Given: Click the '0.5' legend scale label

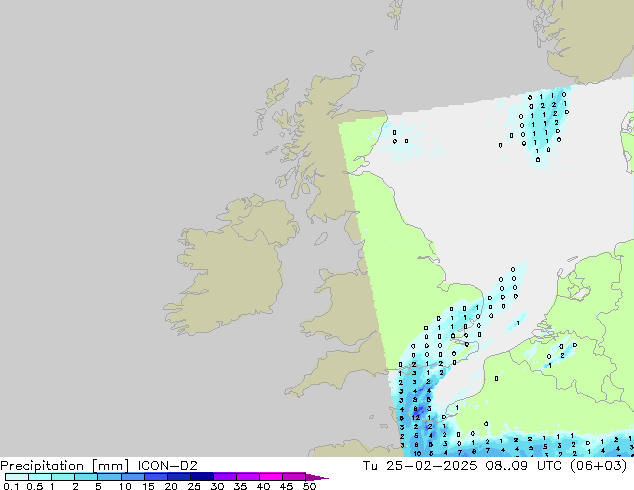Looking at the screenshot, I should tap(35, 486).
